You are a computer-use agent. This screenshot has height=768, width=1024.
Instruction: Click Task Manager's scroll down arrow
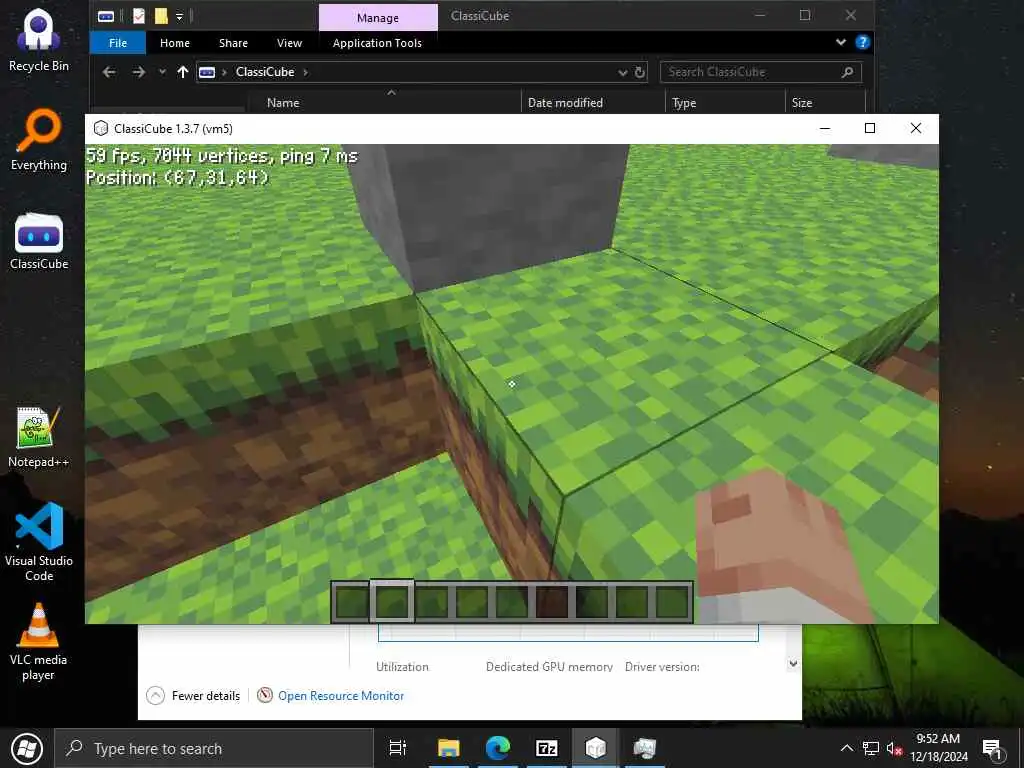pyautogui.click(x=793, y=664)
